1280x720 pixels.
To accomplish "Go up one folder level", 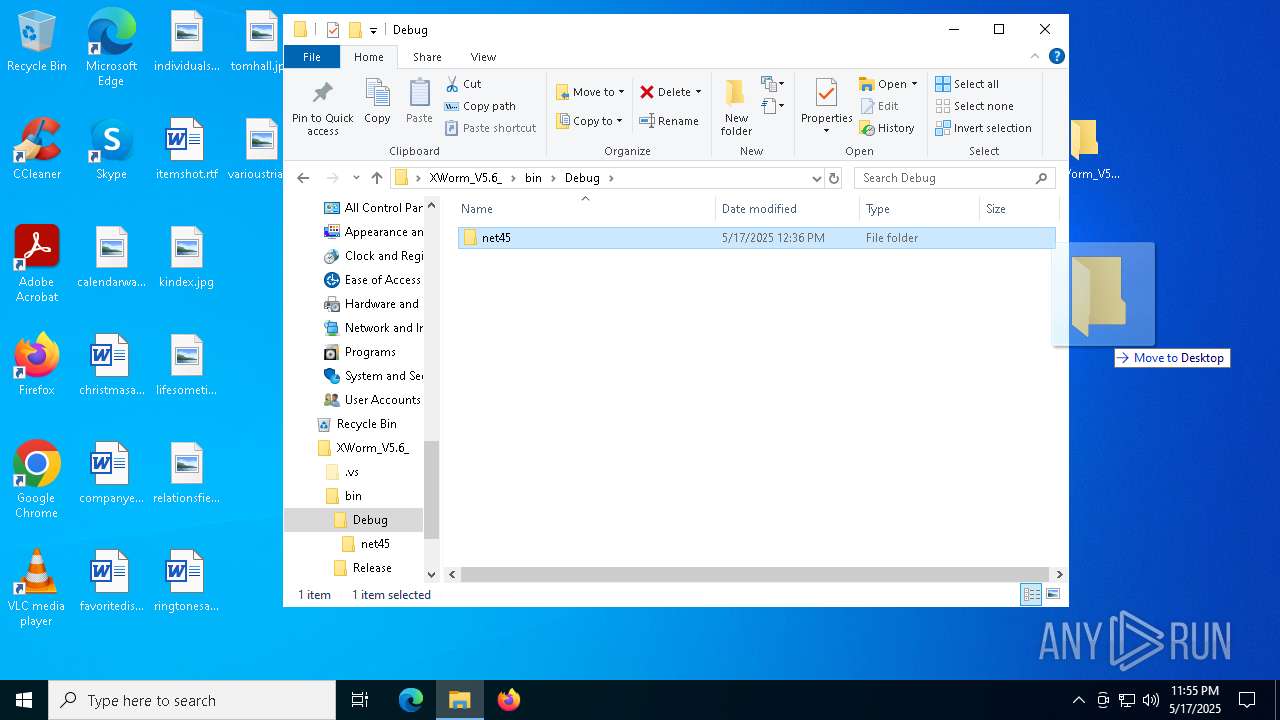I will tap(377, 178).
